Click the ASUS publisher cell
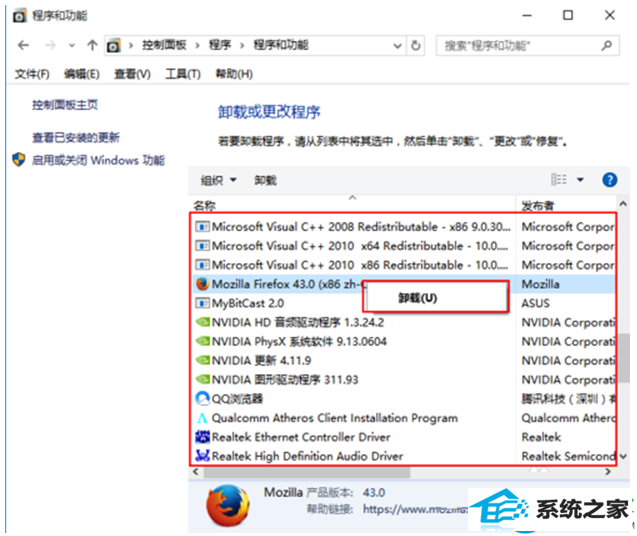Viewport: 637px width, 536px height. [x=535, y=303]
